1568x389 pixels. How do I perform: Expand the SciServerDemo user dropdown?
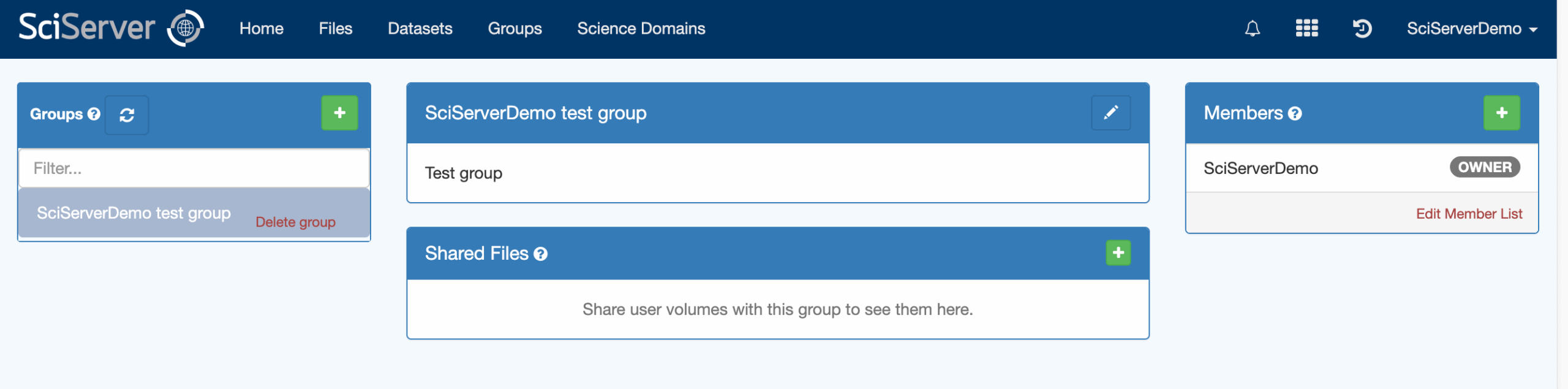point(1471,29)
